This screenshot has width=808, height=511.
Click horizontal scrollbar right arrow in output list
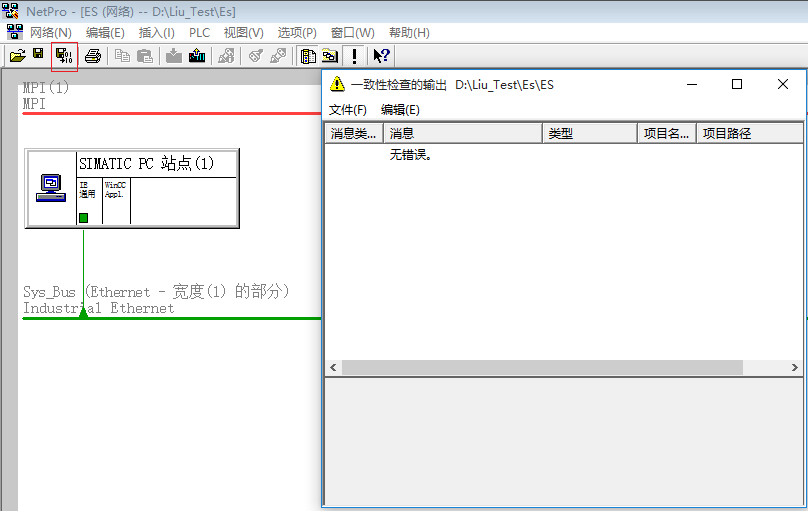[796, 368]
